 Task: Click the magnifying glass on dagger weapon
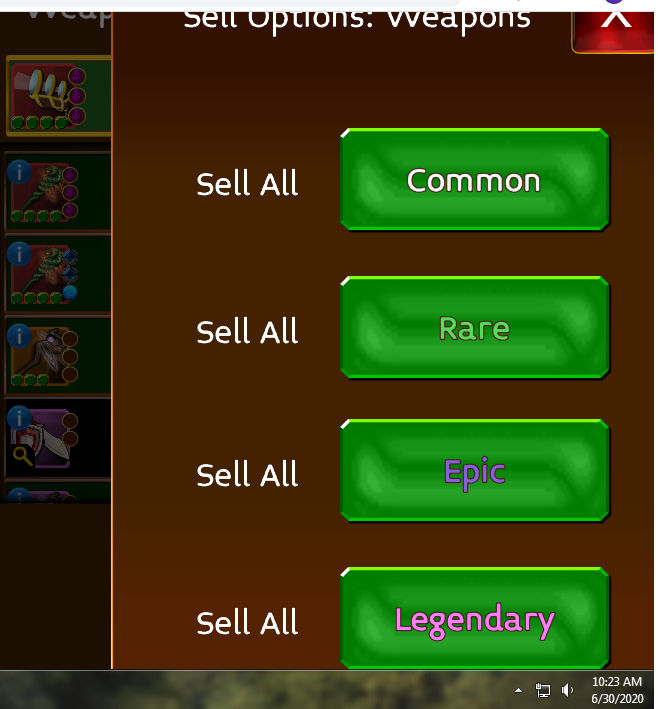(x=23, y=456)
